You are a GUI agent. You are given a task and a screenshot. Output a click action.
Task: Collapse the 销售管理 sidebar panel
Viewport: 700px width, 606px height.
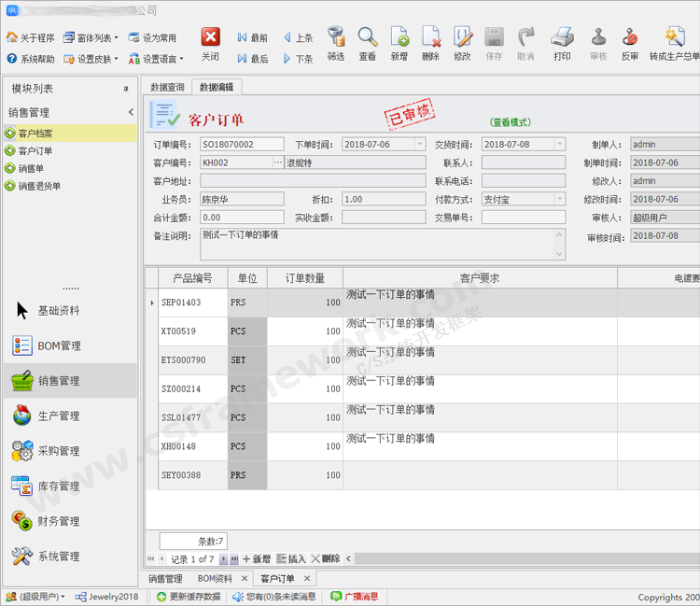(130, 113)
